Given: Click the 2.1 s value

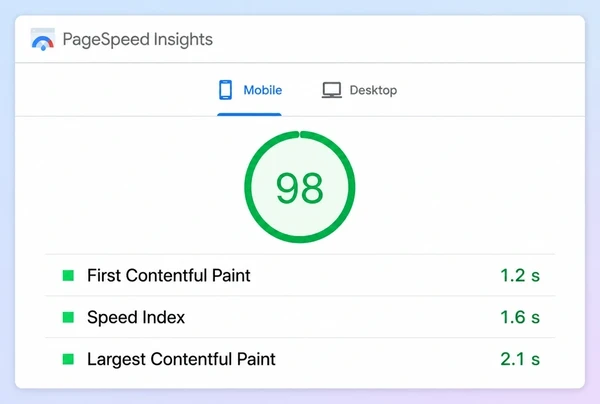Looking at the screenshot, I should point(520,359).
